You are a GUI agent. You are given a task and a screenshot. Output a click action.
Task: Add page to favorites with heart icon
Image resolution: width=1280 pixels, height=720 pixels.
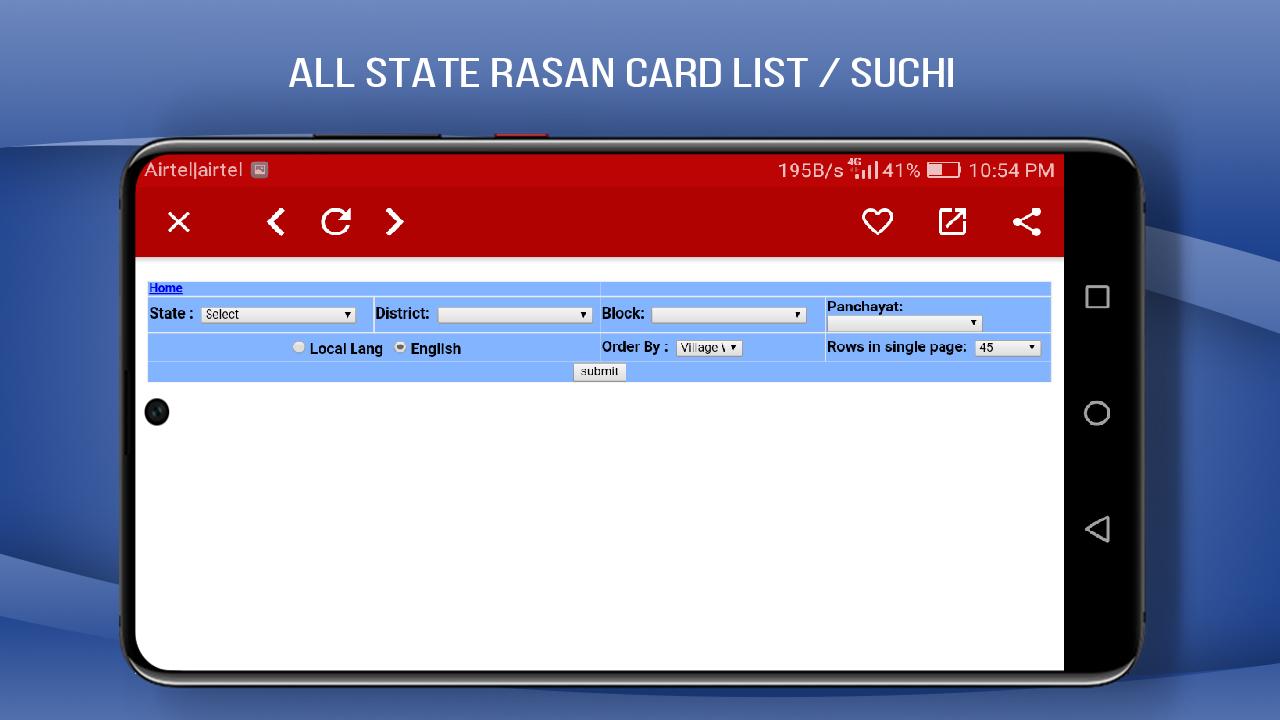[x=877, y=222]
